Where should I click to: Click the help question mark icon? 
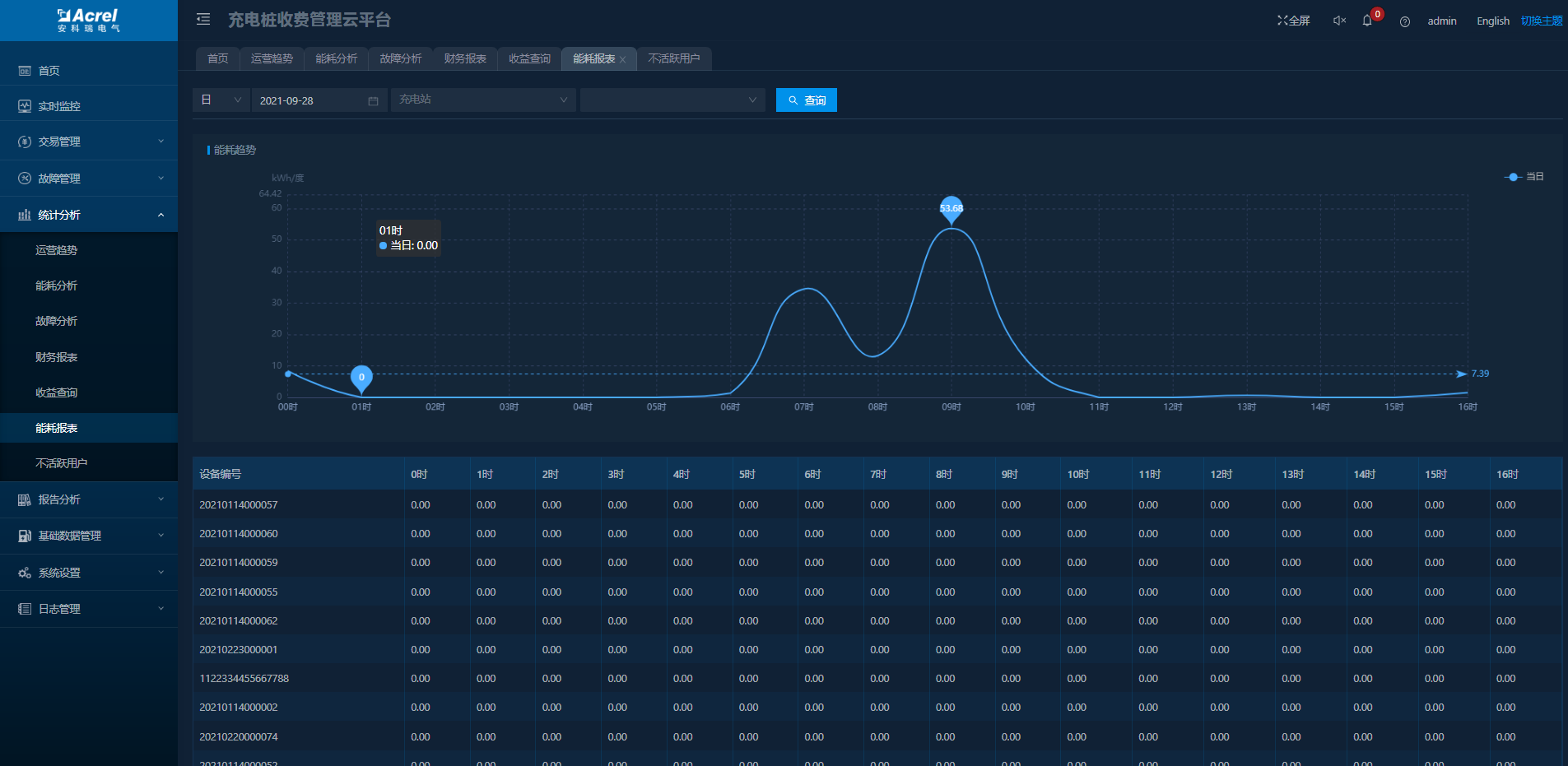click(1405, 21)
